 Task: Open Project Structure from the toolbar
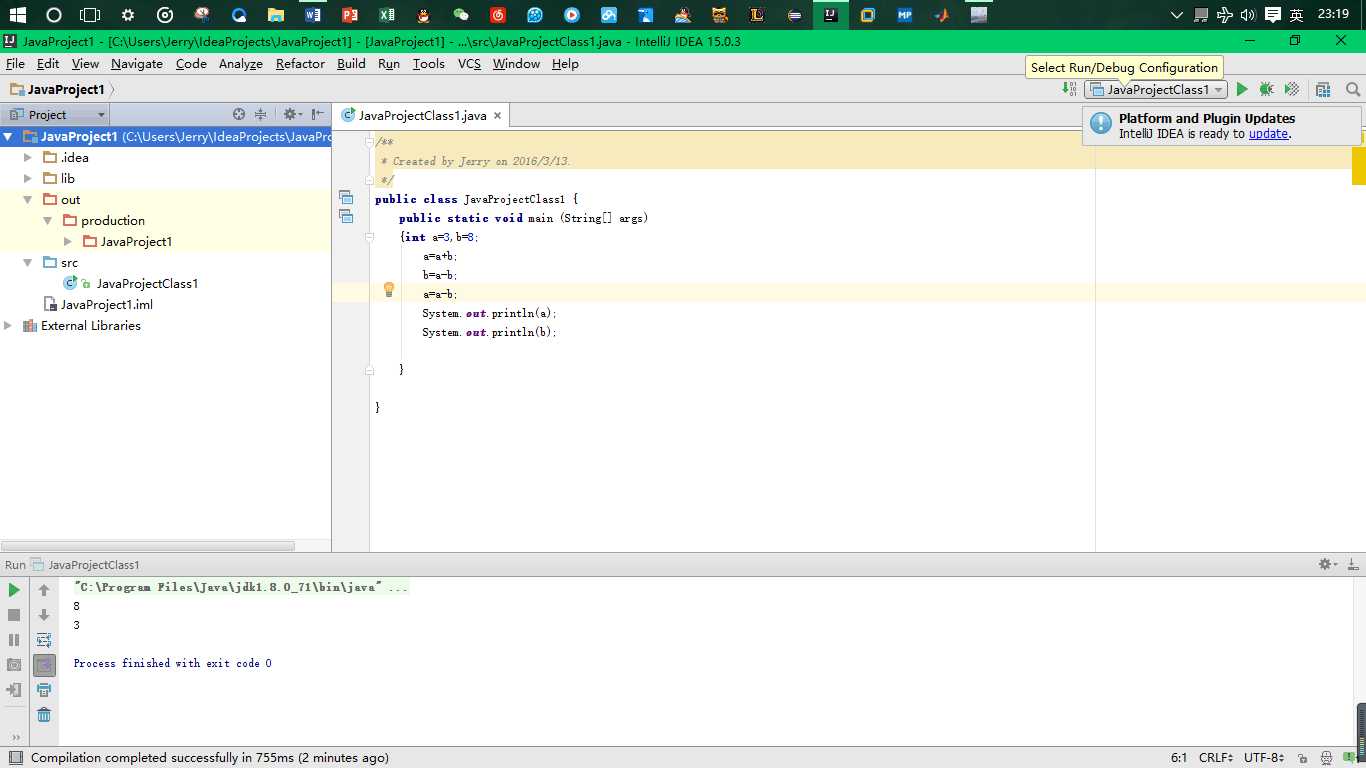(1323, 89)
